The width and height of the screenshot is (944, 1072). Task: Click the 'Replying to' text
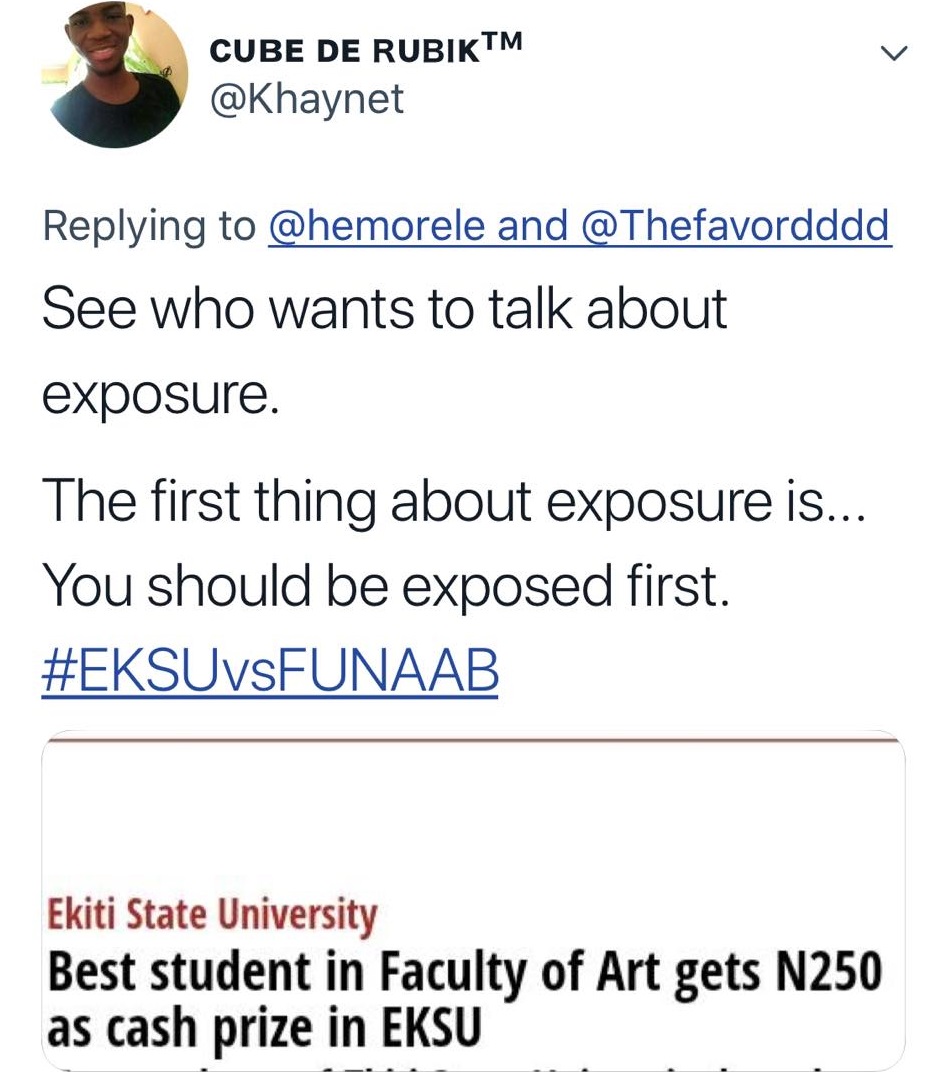(x=150, y=226)
